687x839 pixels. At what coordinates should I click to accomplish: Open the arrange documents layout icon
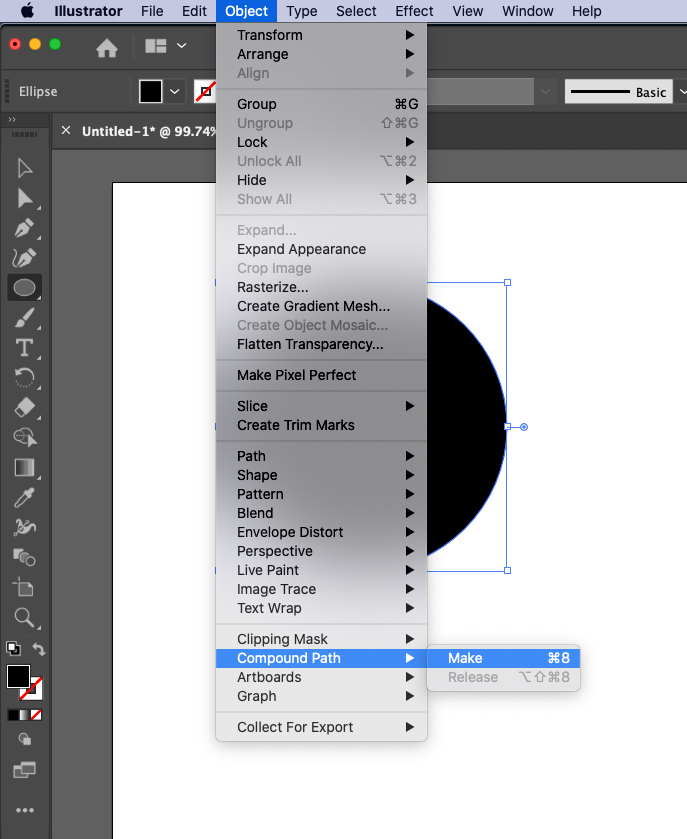156,47
